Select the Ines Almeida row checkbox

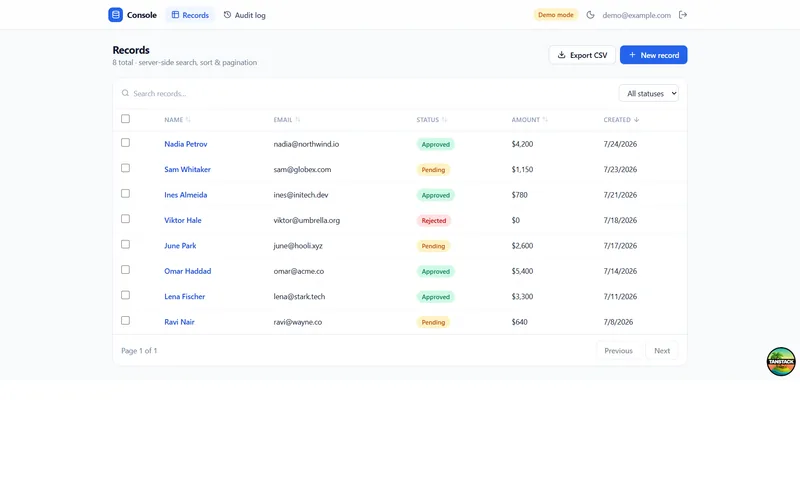(126, 194)
